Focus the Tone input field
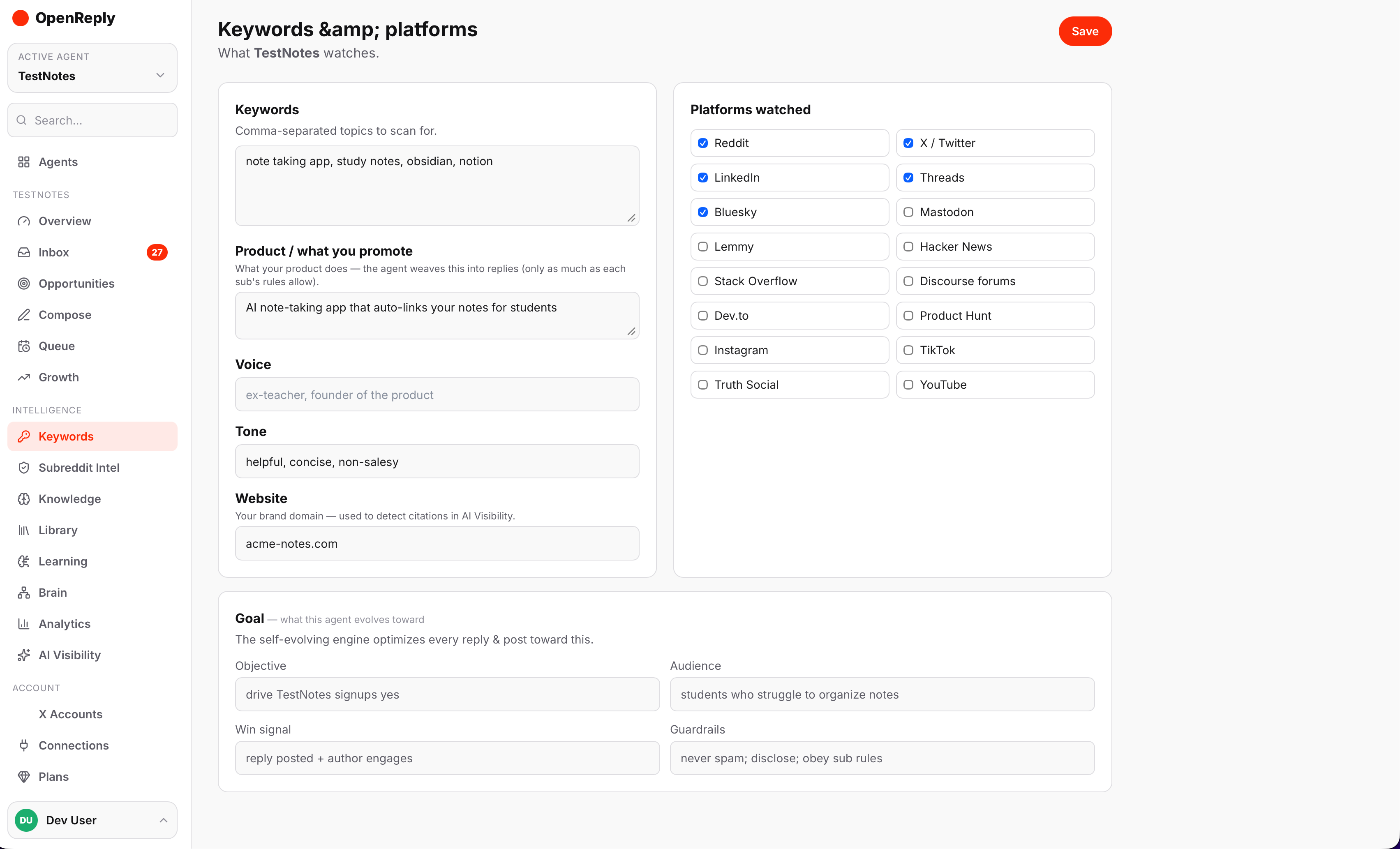This screenshot has width=1400, height=849. (437, 462)
